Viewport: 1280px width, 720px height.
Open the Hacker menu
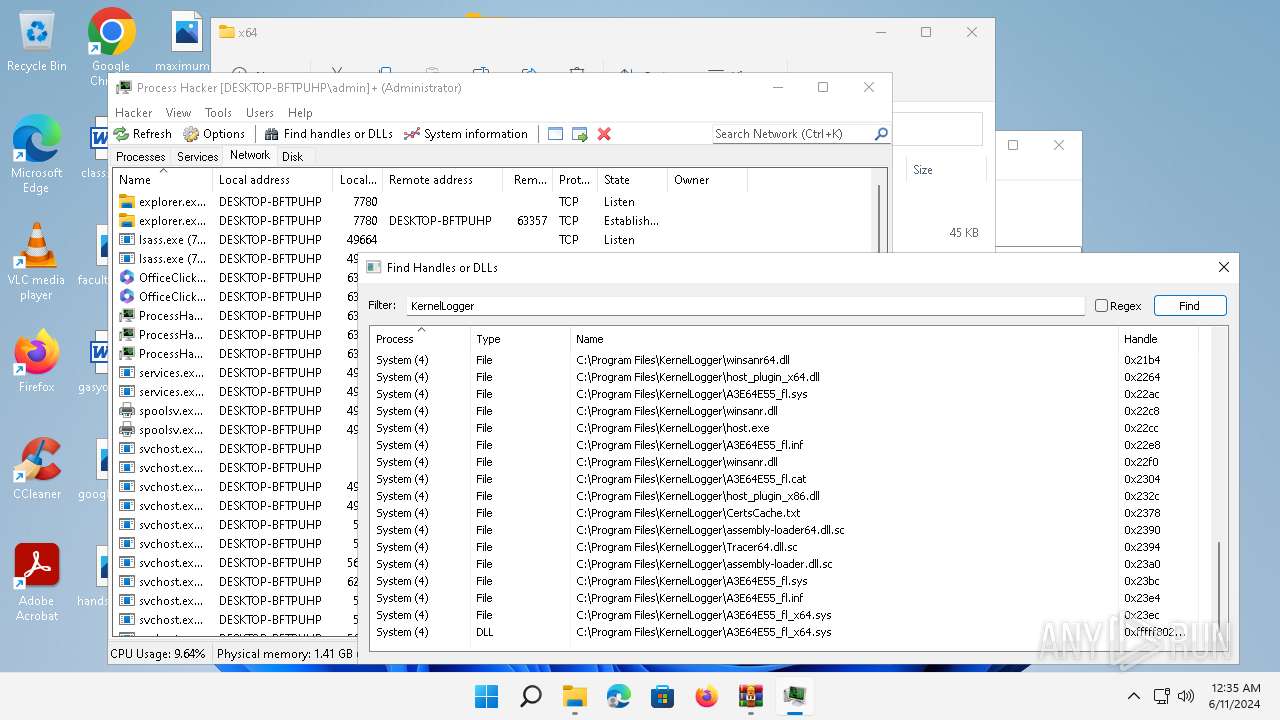[134, 112]
